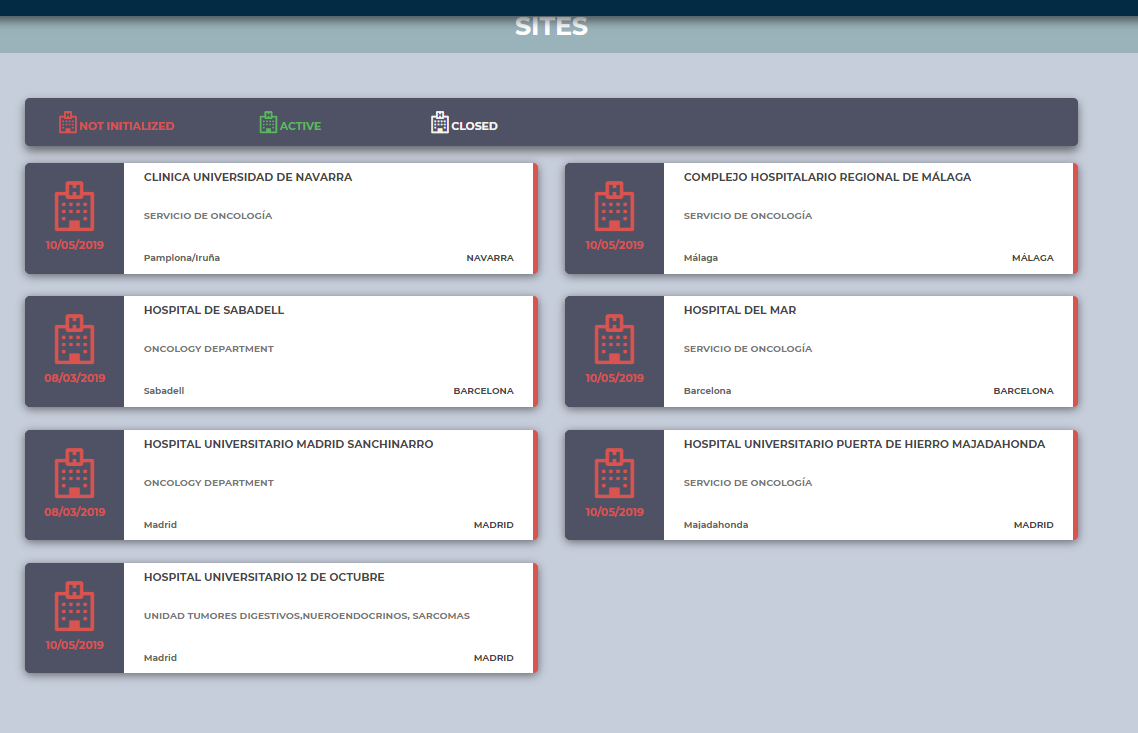Click Madrid Sanchinarro hospital building icon
Screen dimensions: 1138x733
tap(75, 473)
